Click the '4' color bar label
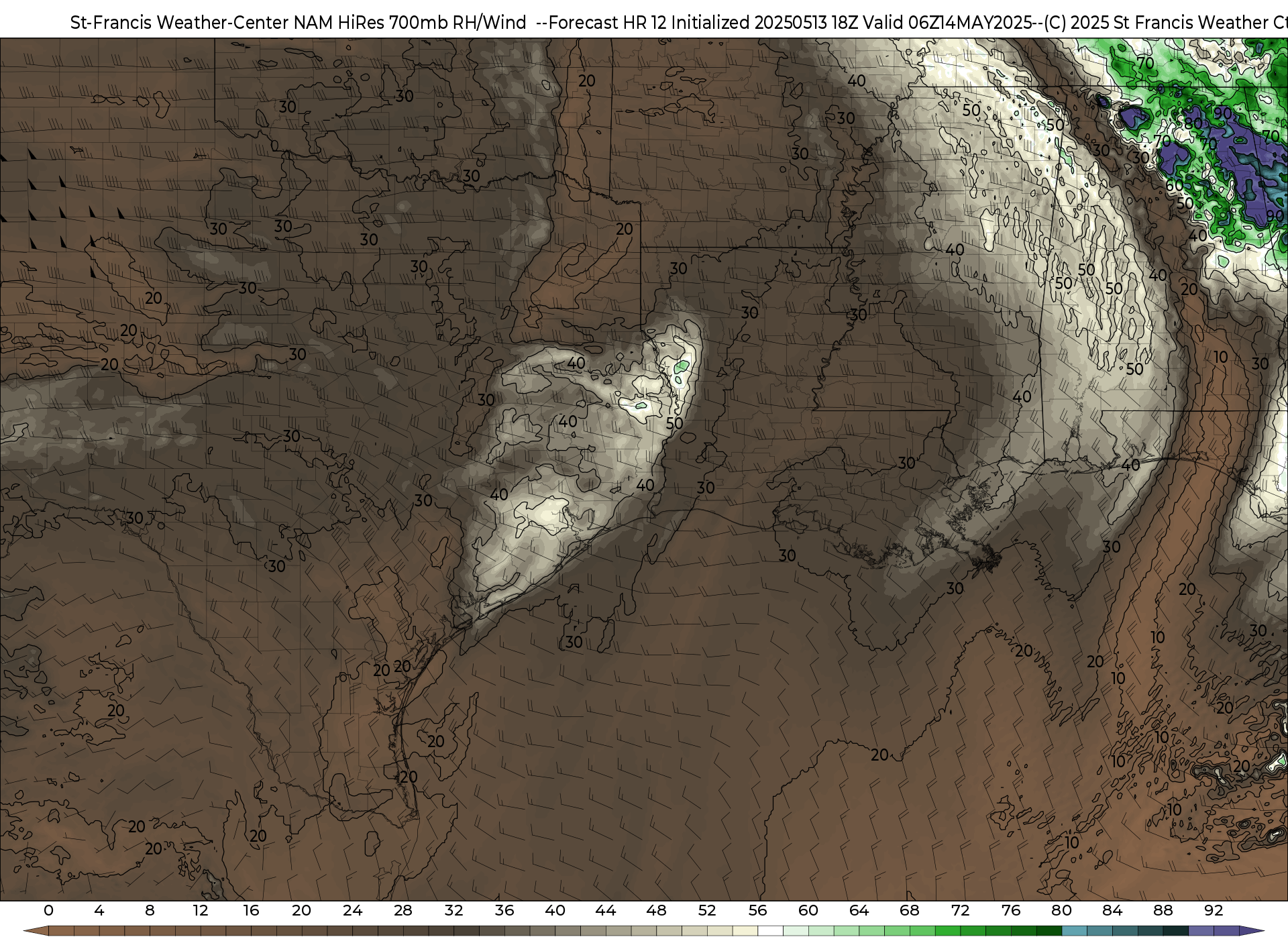The height and width of the screenshot is (939, 1288). 99,911
